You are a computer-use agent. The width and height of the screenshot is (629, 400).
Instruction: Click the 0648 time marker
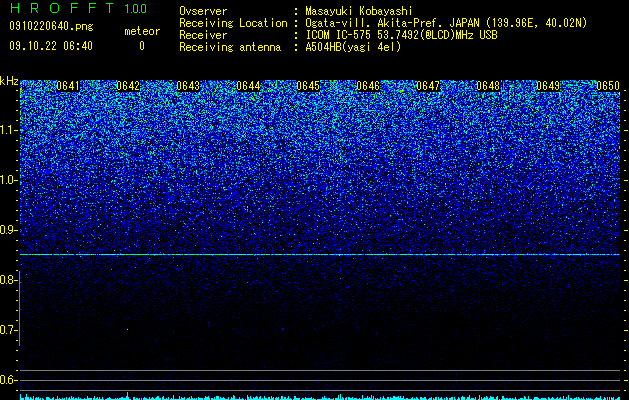coord(488,86)
